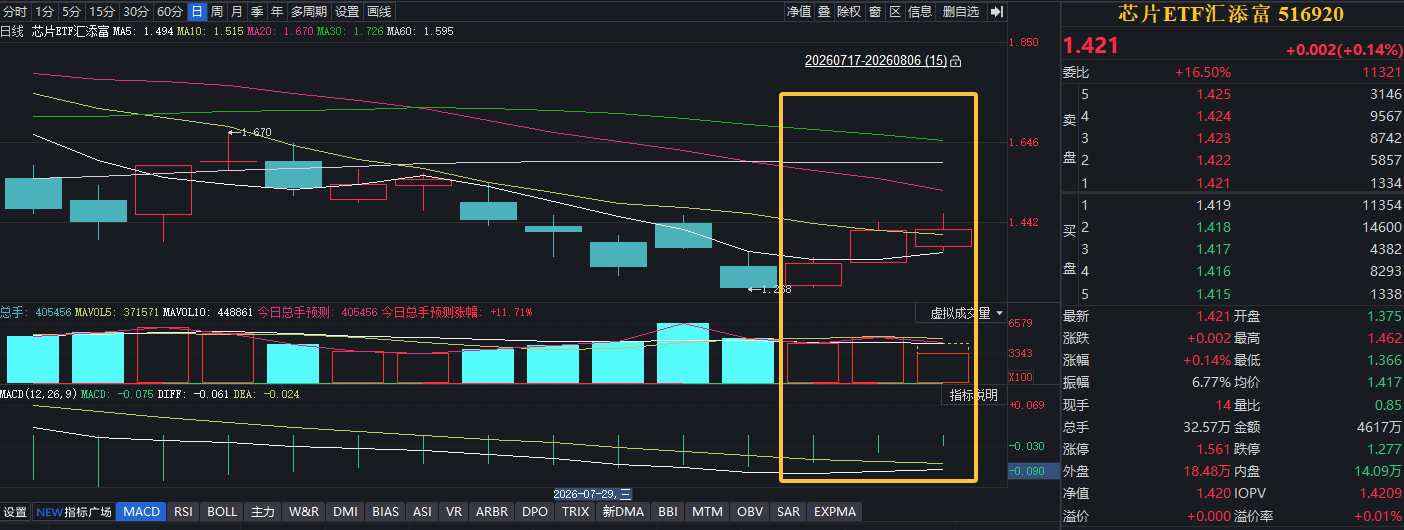Select the 周 weekly period
Image resolution: width=1404 pixels, height=530 pixels.
pos(217,12)
